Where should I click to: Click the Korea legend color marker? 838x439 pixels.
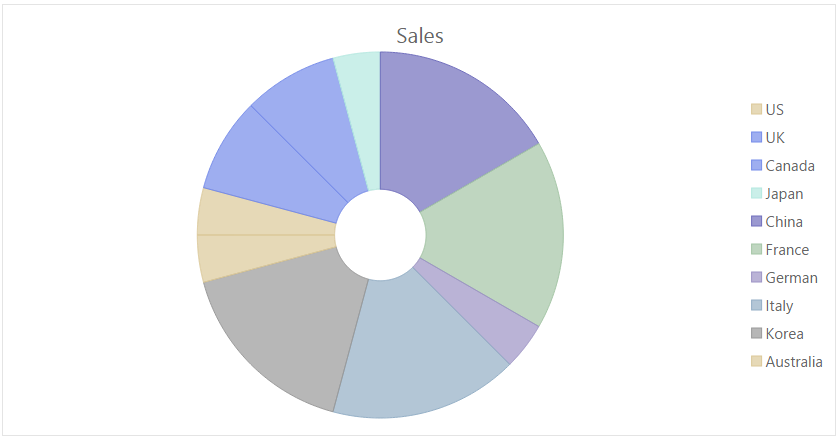pyautogui.click(x=756, y=333)
